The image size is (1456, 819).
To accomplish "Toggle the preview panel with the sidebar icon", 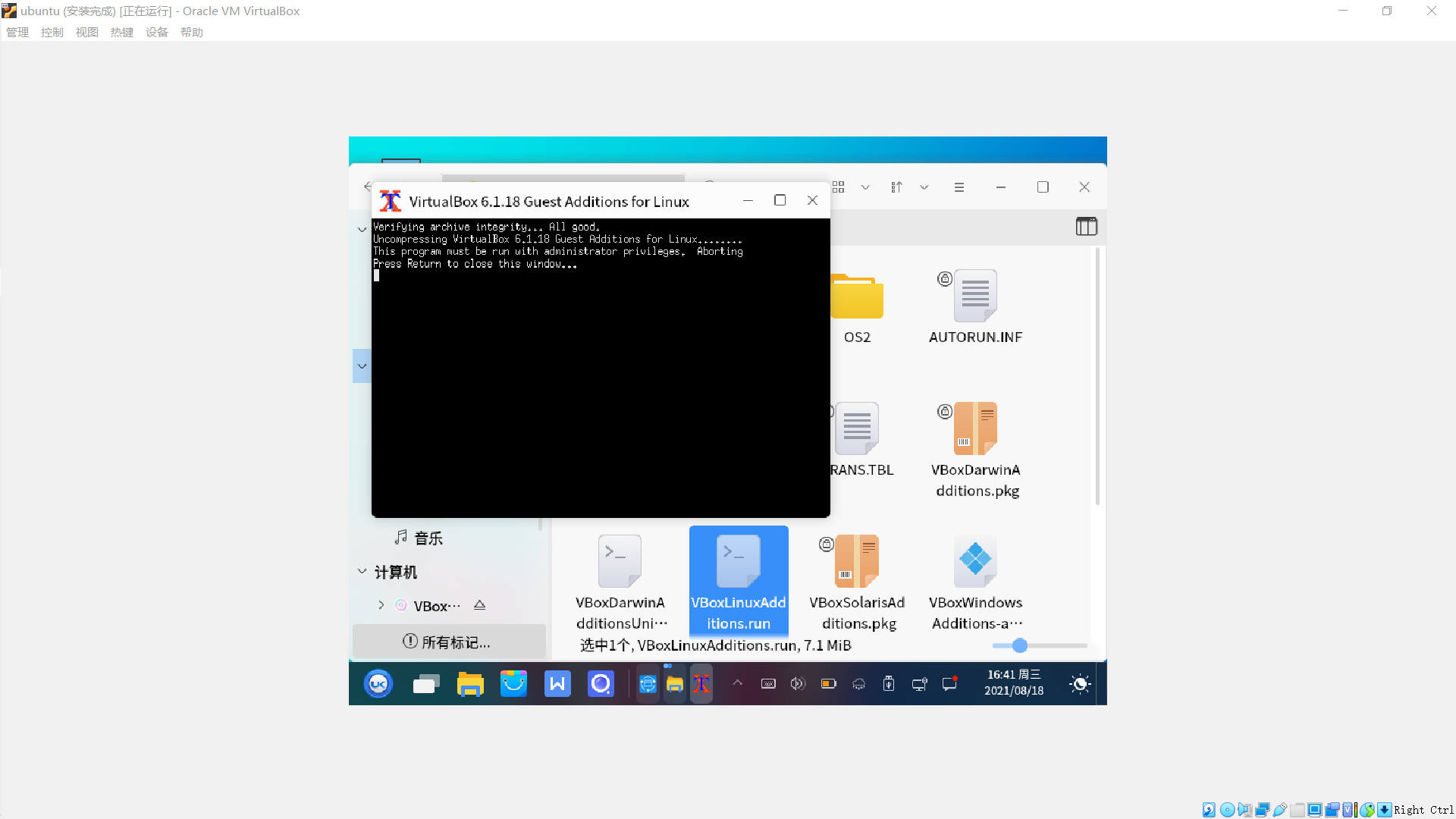I will pos(1086,226).
